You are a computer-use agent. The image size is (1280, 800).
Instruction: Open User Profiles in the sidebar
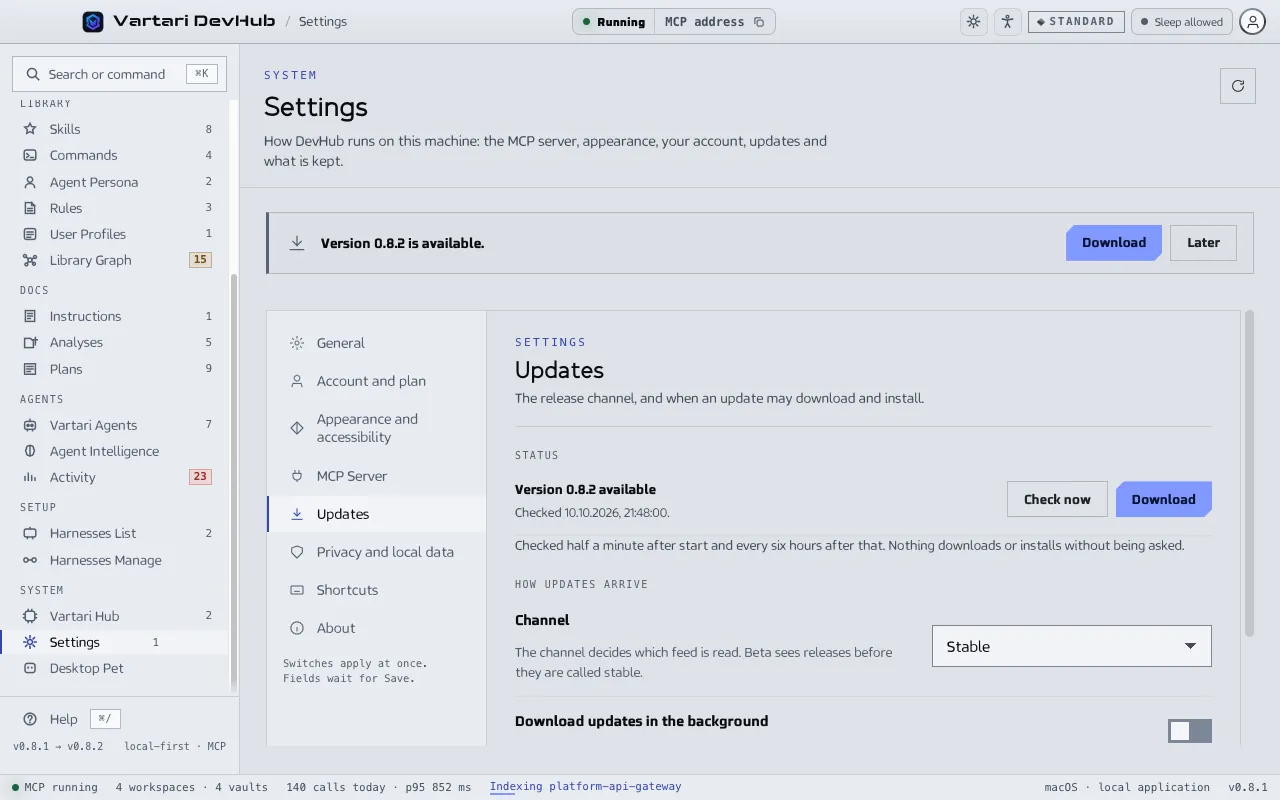[x=115, y=234]
